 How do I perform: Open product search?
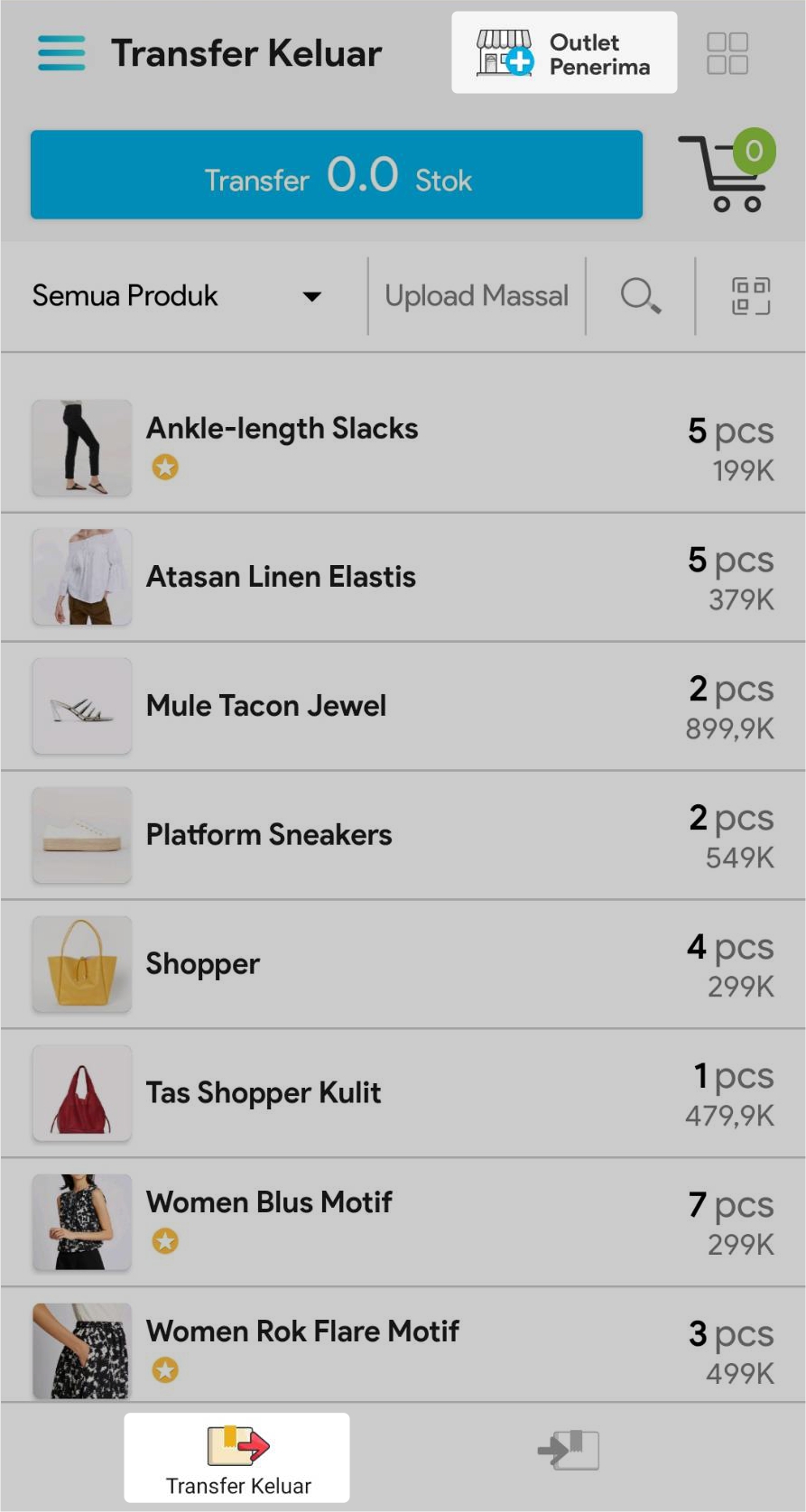coord(640,296)
